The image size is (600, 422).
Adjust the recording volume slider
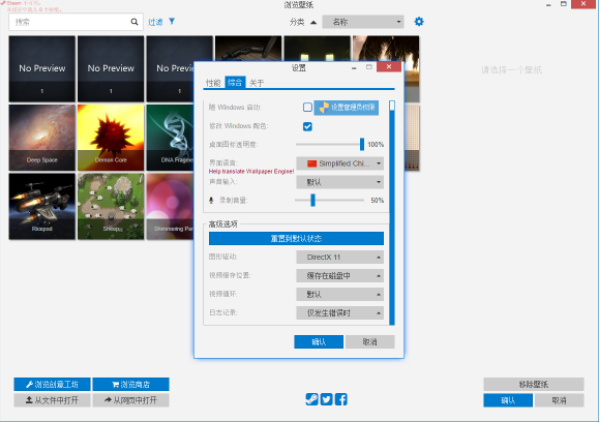coord(313,200)
